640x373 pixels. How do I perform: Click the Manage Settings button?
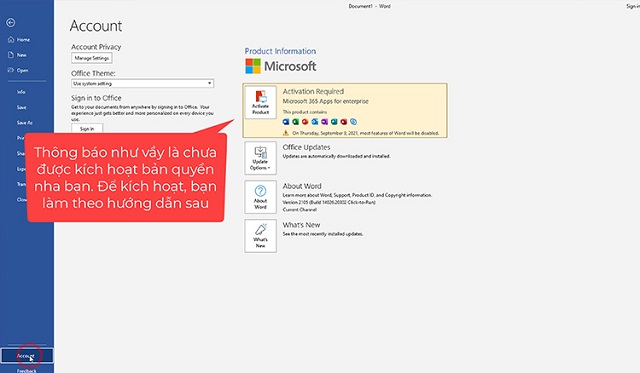click(x=92, y=58)
